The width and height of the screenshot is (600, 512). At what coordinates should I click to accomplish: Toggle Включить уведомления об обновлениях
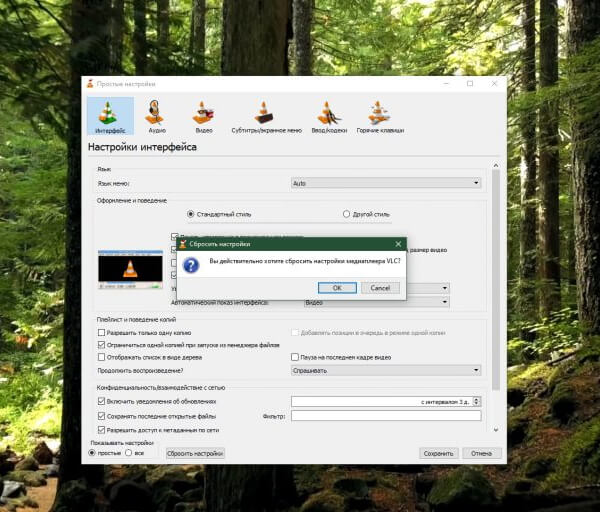pos(101,401)
